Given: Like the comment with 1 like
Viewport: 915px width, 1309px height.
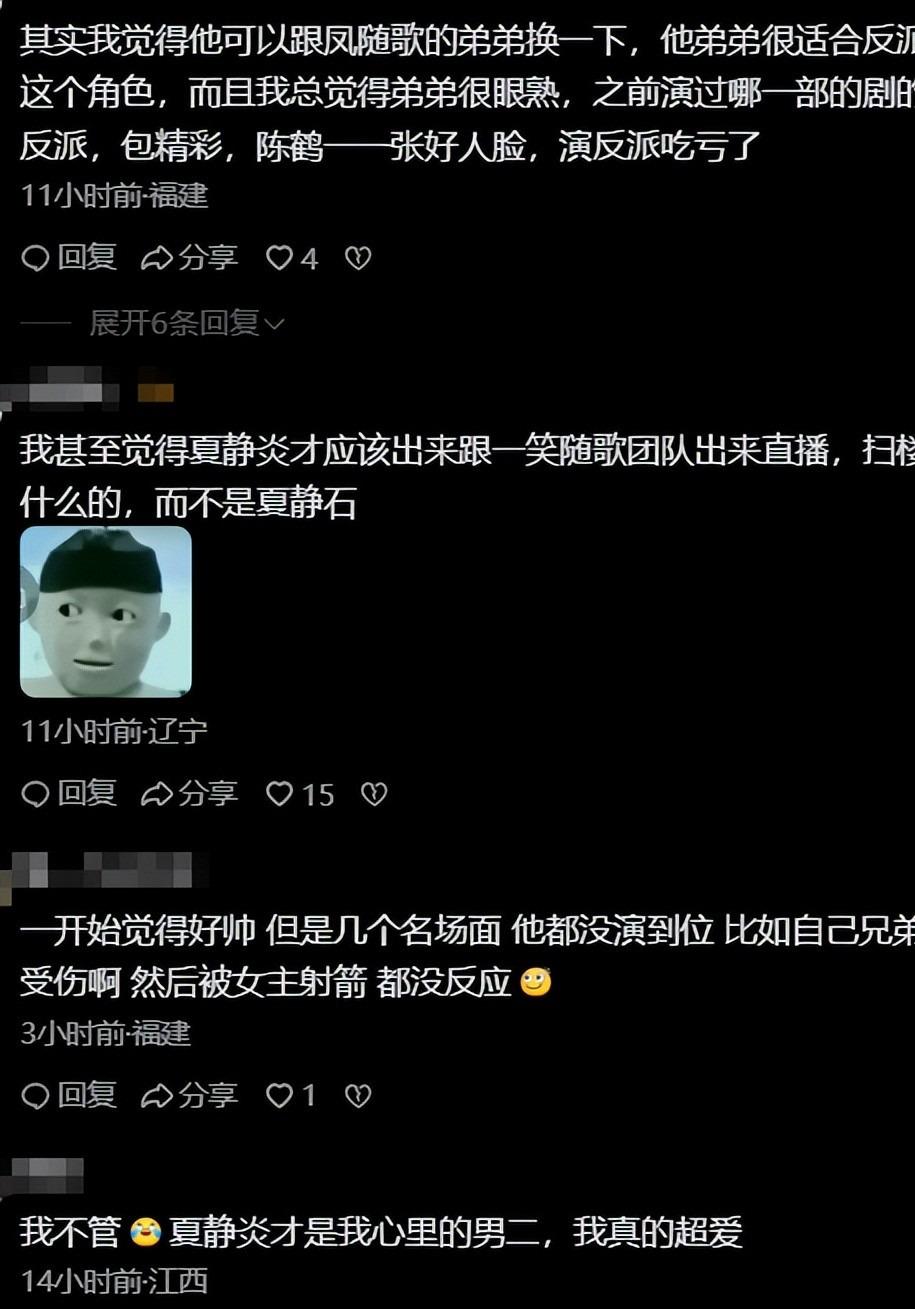Looking at the screenshot, I should (291, 1097).
